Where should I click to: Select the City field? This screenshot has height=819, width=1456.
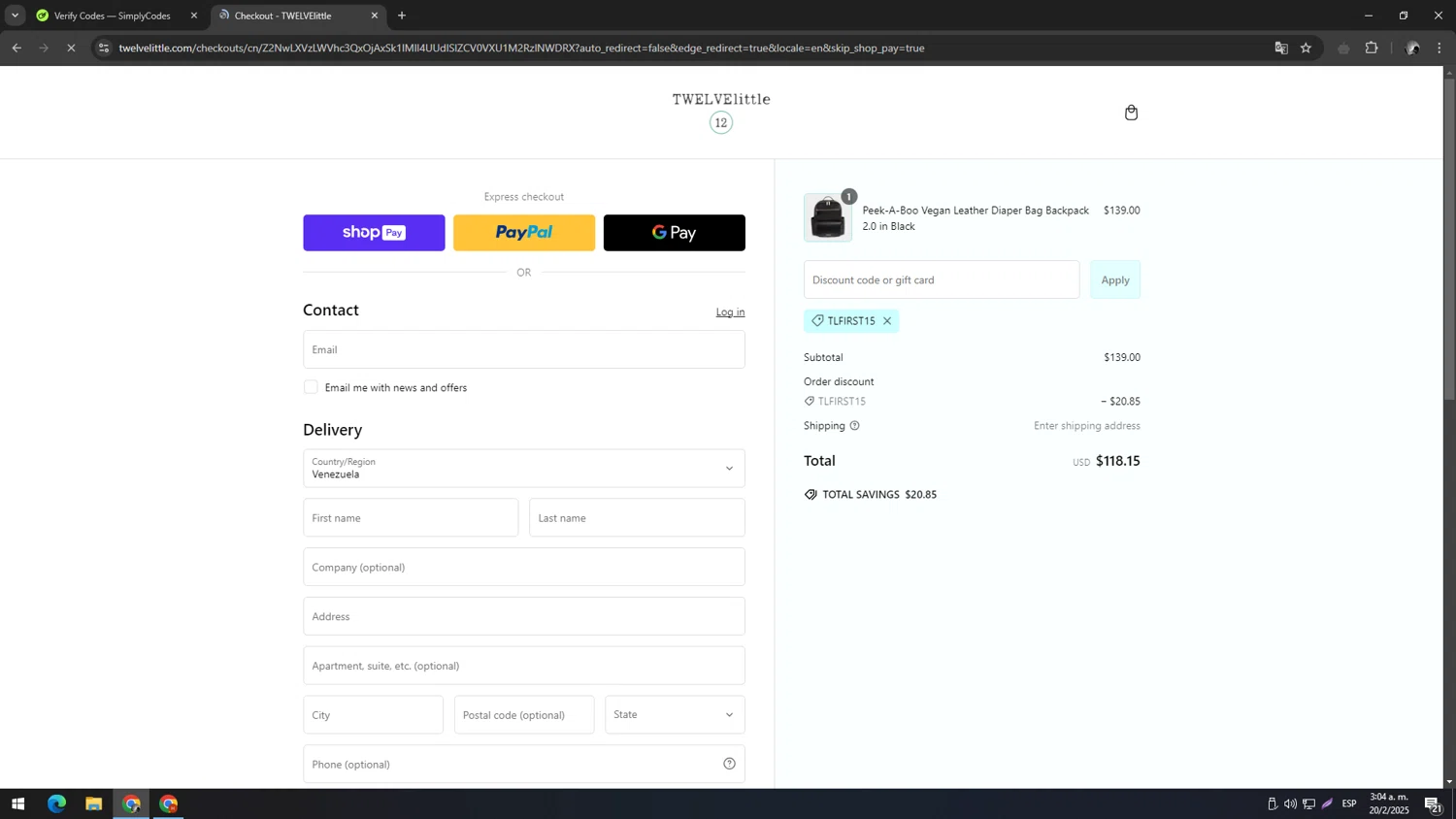coord(373,715)
